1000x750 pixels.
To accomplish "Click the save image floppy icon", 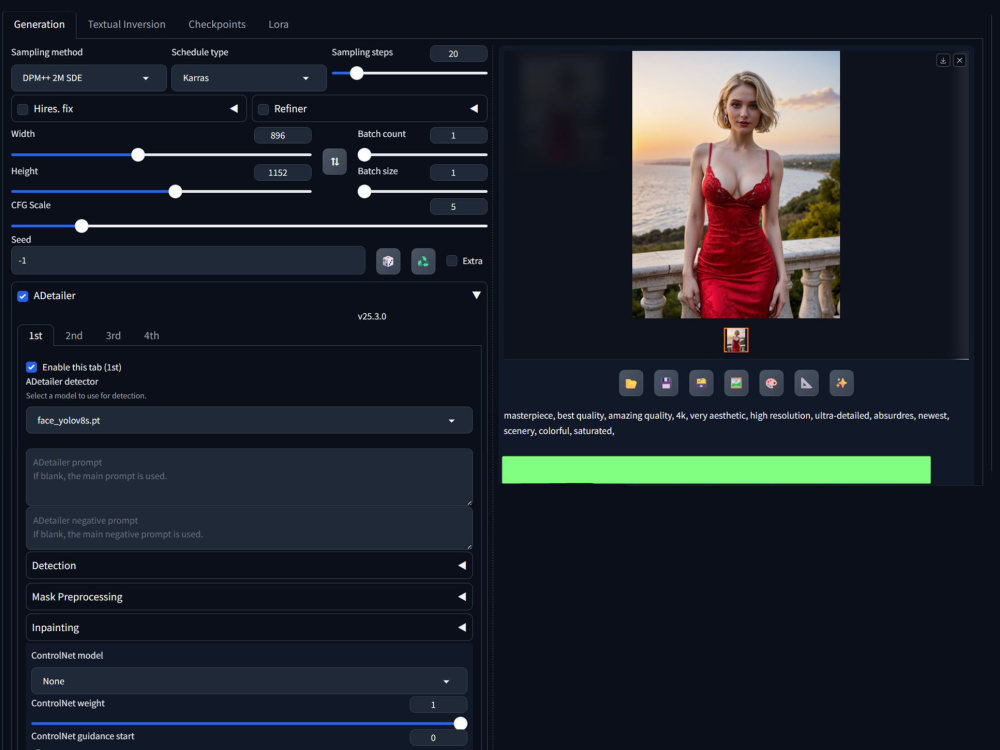I will [x=666, y=383].
